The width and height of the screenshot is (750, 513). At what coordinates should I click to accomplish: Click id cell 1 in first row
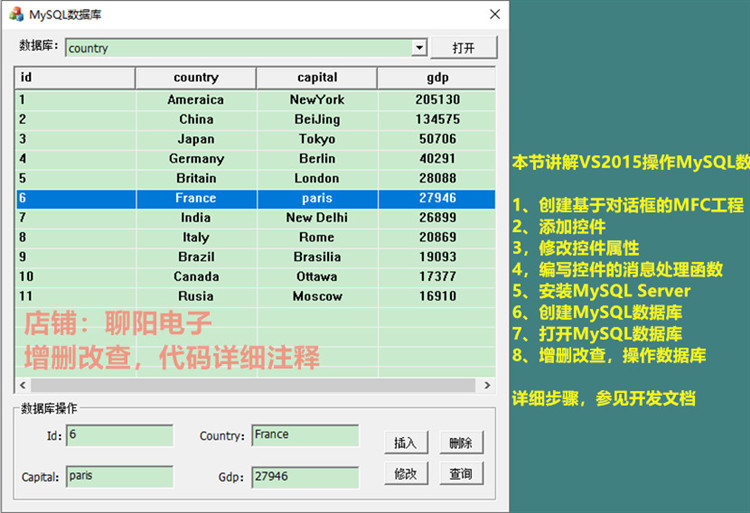pos(76,99)
